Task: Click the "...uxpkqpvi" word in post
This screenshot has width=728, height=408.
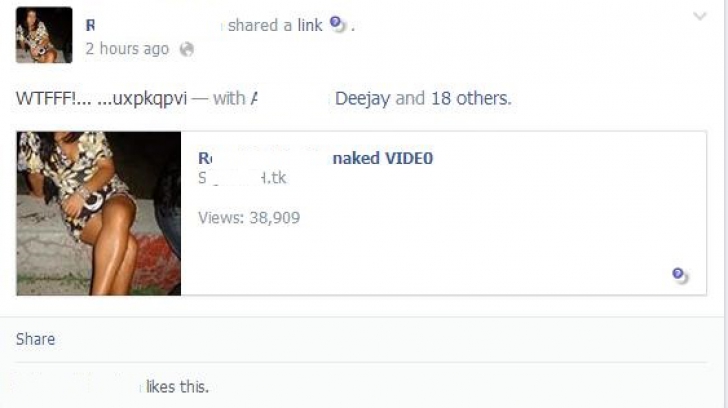Action: click(x=142, y=99)
